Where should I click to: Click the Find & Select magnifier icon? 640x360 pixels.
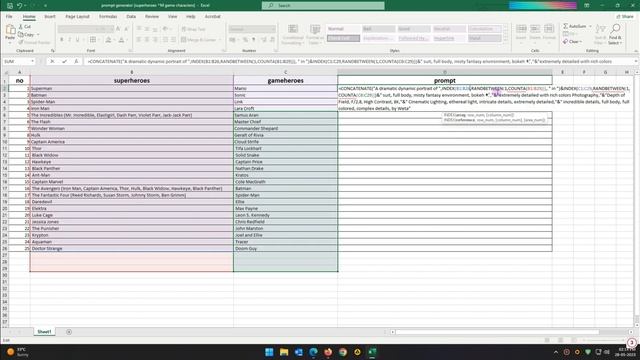tap(616, 29)
